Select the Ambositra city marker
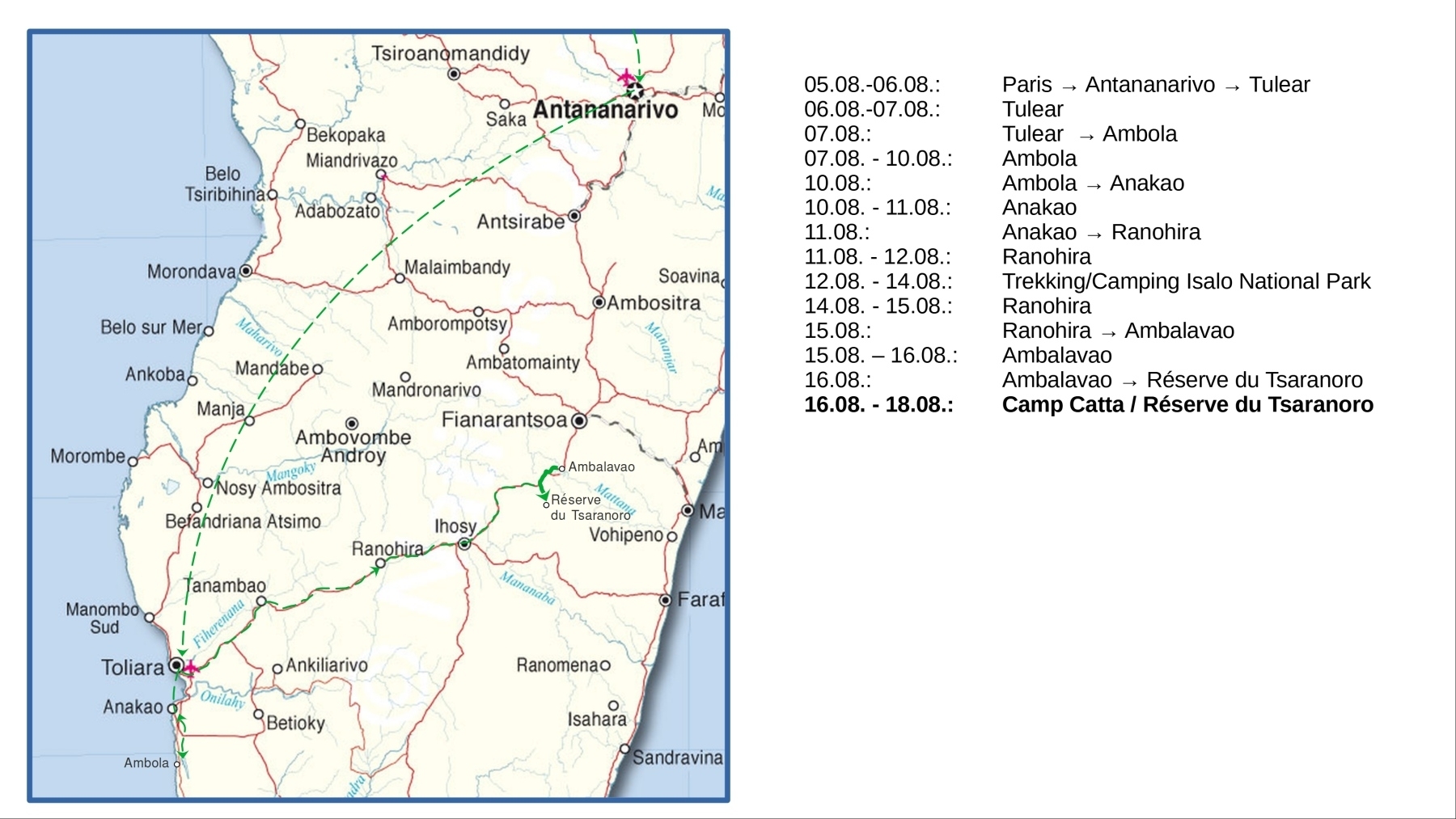1456x819 pixels. pos(599,302)
